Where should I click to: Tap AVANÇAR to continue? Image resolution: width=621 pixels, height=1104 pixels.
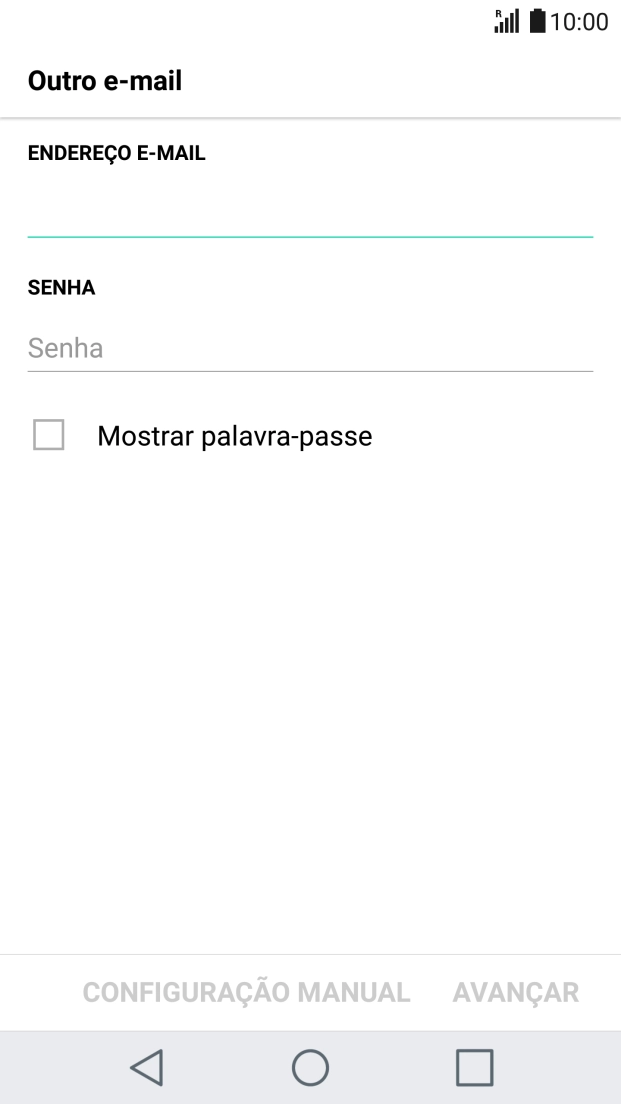515,992
